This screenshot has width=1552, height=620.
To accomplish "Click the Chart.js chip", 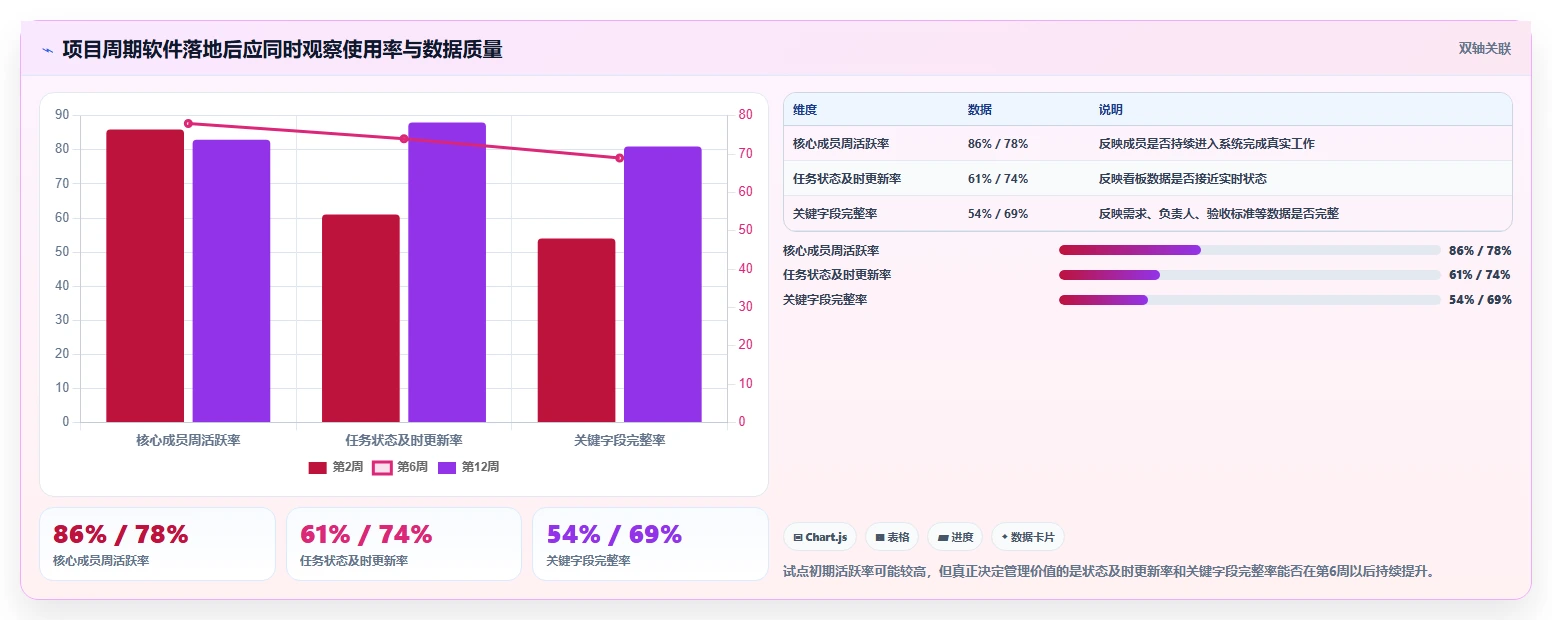I will [x=820, y=537].
